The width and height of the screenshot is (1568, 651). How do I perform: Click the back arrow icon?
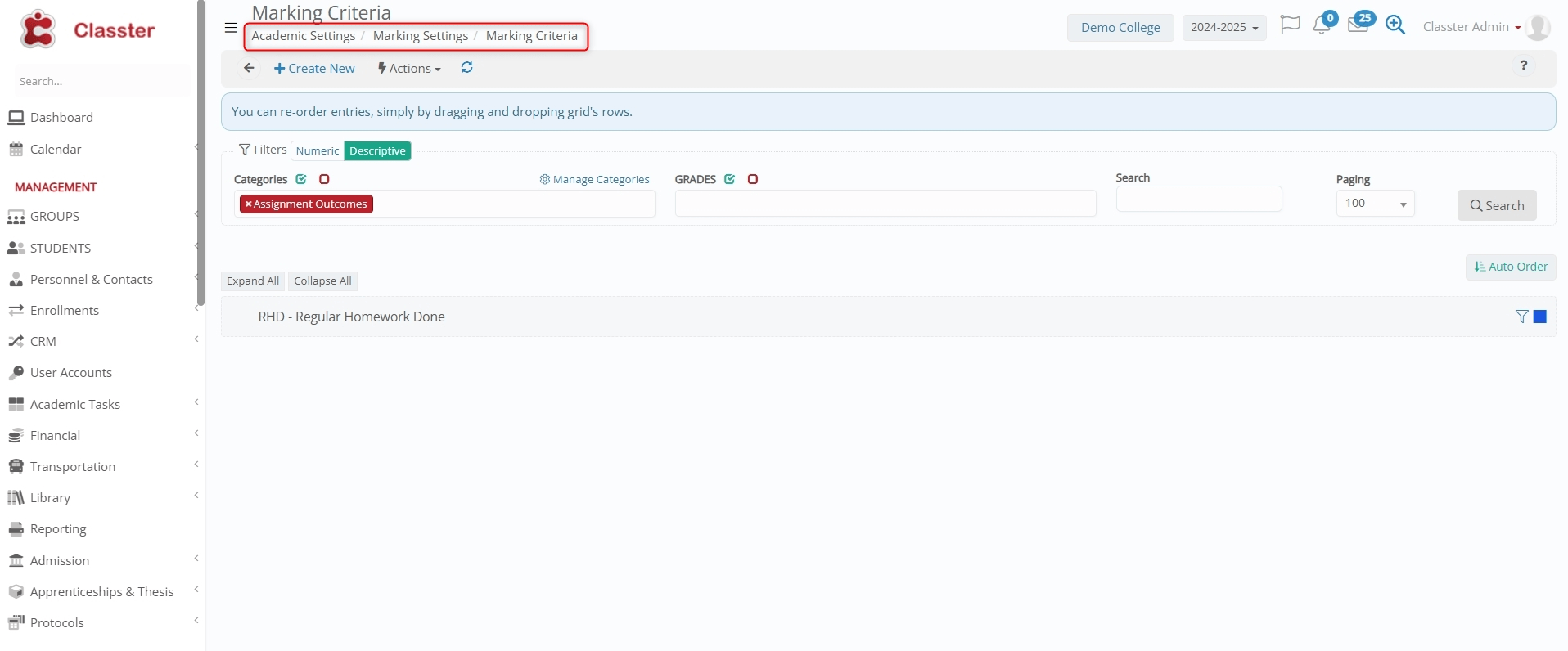click(249, 69)
